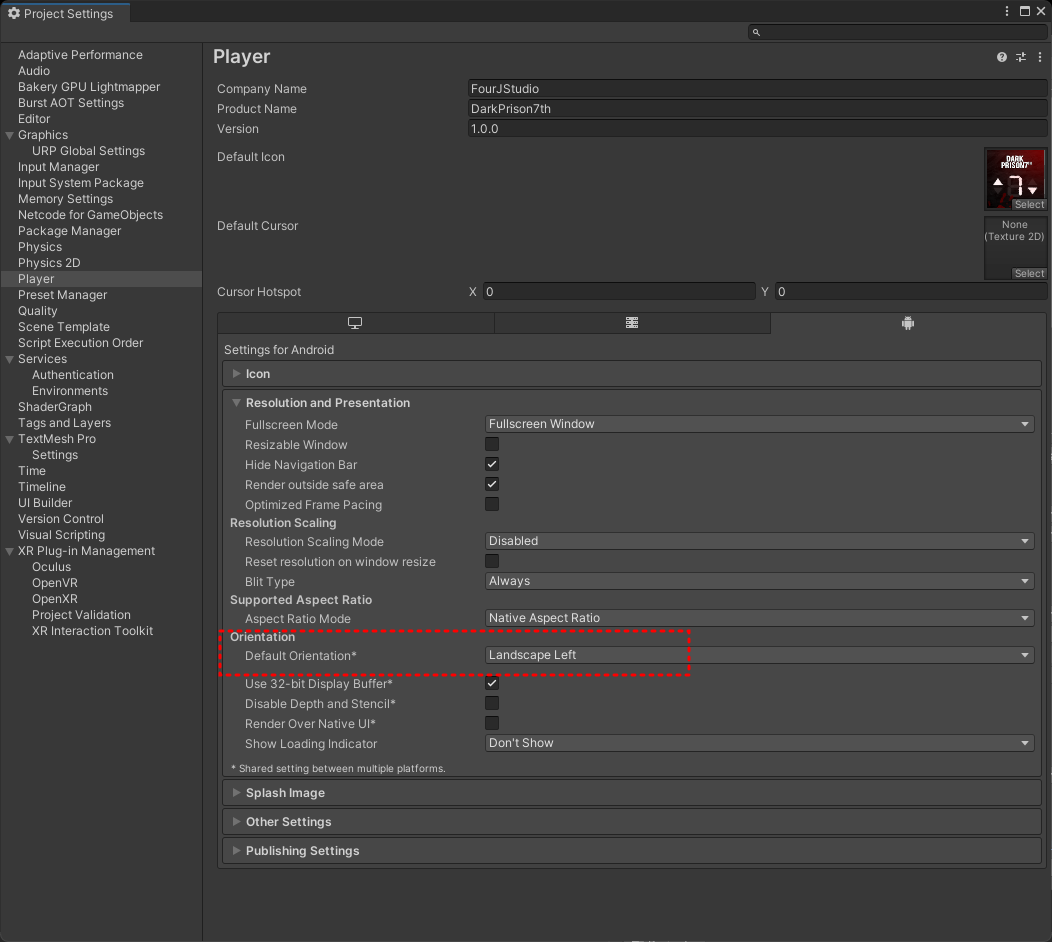Screen dimensions: 1052x942
Task: Select Audio settings in sidebar
Action: click(x=34, y=71)
